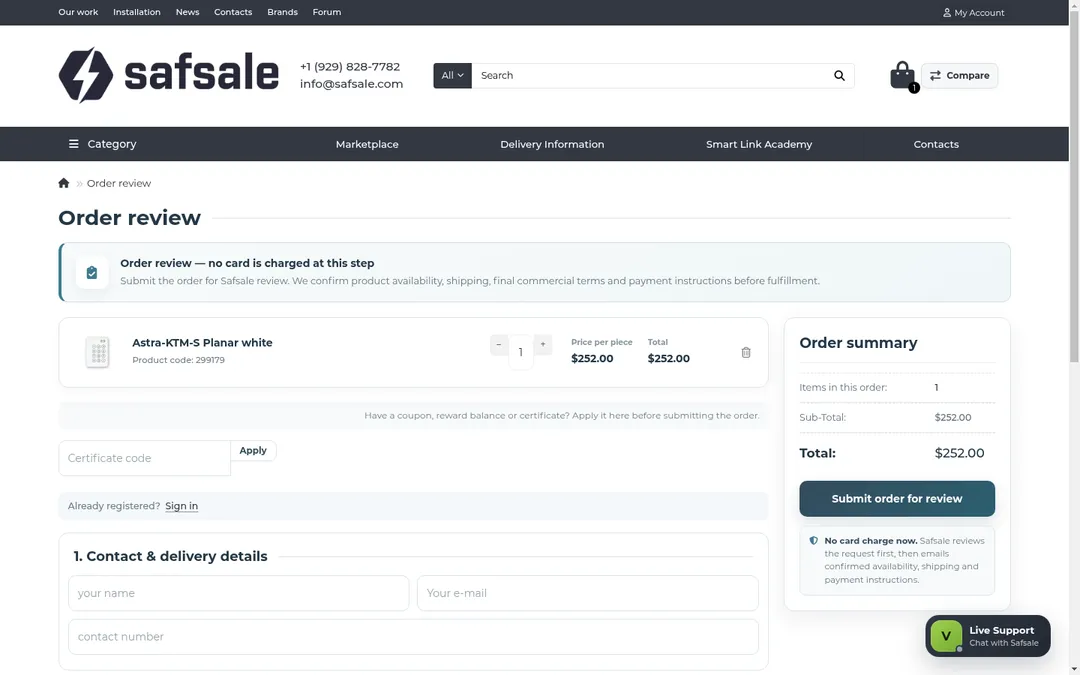The image size is (1080, 675).
Task: Click the phone number +1 (929) 828-7782
Action: 350,67
